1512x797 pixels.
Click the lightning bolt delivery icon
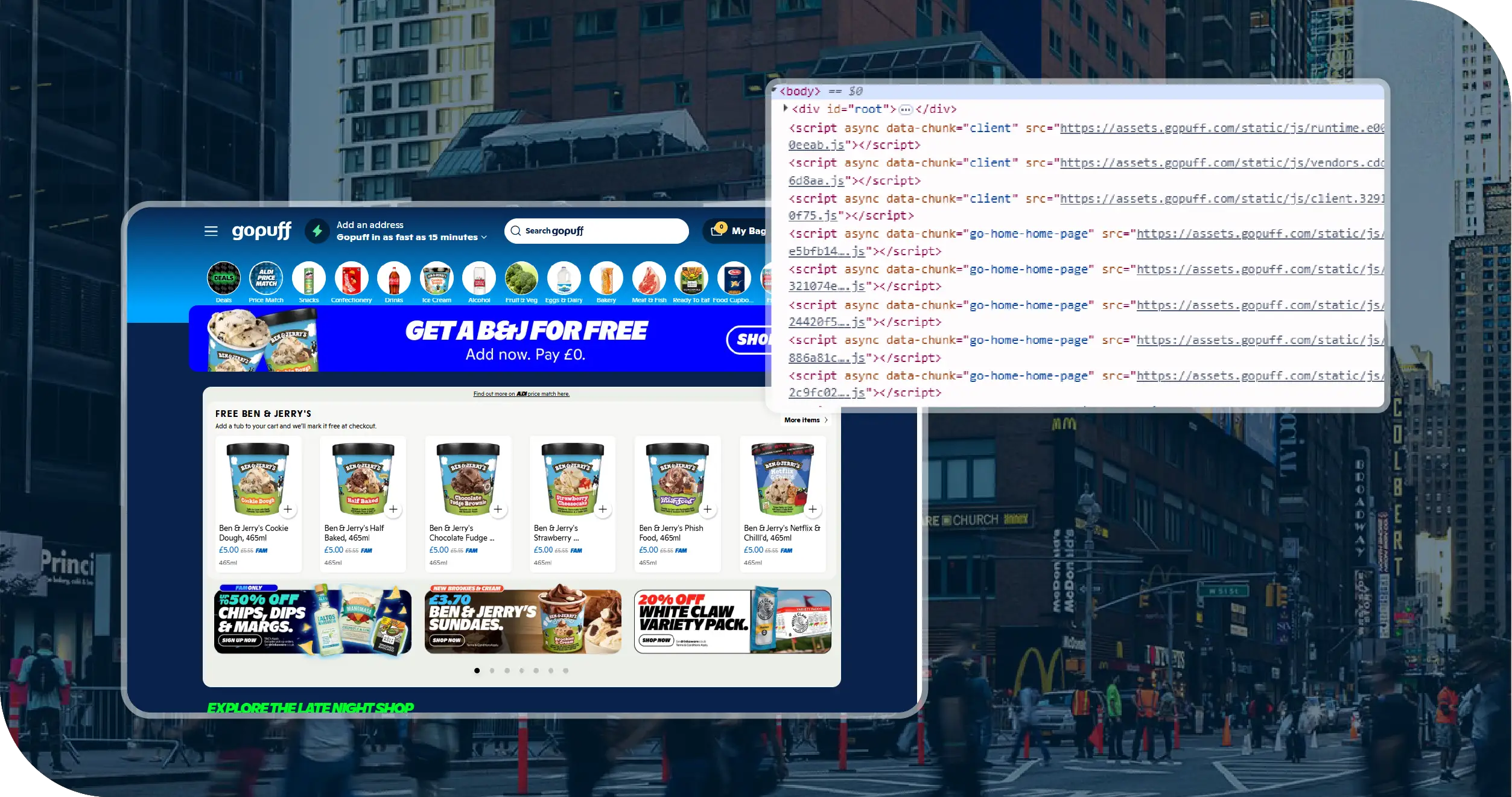pyautogui.click(x=317, y=231)
